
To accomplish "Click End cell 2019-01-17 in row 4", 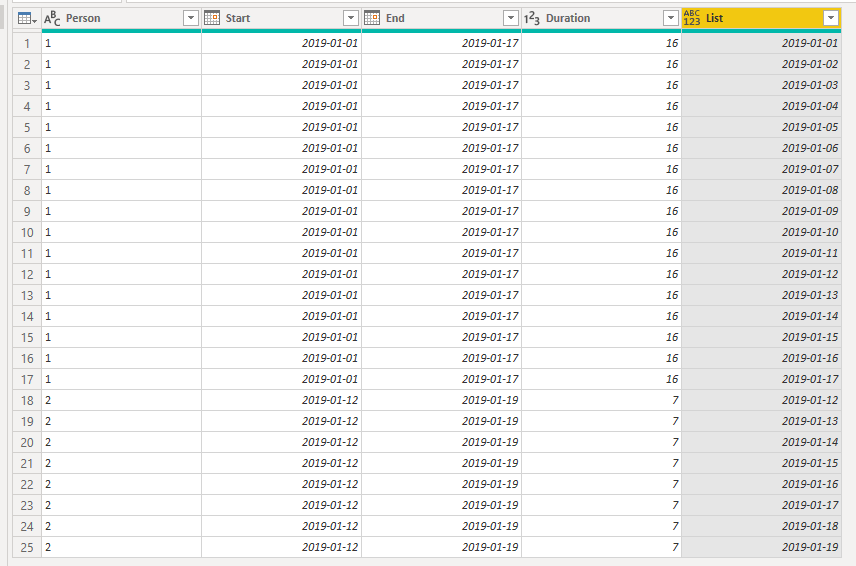I will click(441, 106).
